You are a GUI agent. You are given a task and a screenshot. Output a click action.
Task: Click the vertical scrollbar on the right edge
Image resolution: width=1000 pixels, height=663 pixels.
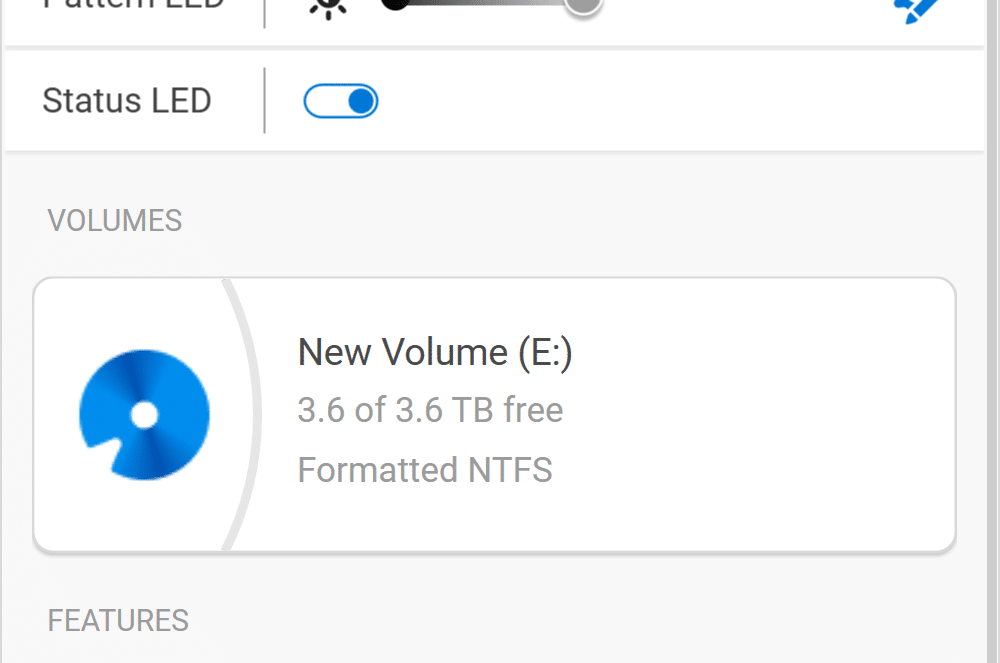tap(993, 332)
